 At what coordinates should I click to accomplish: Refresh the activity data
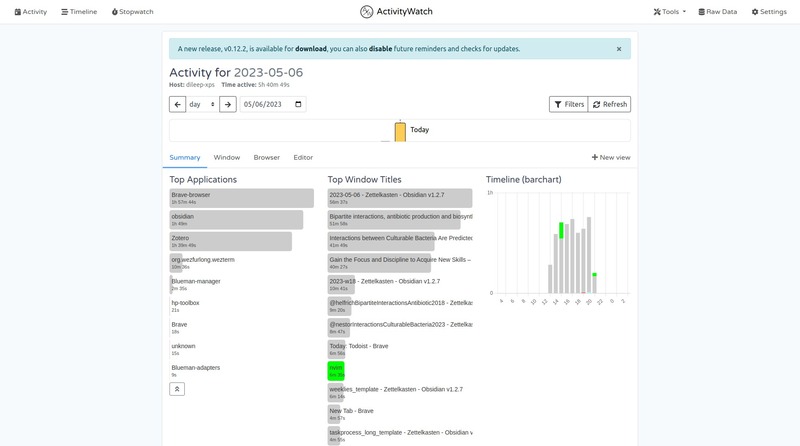(x=609, y=104)
